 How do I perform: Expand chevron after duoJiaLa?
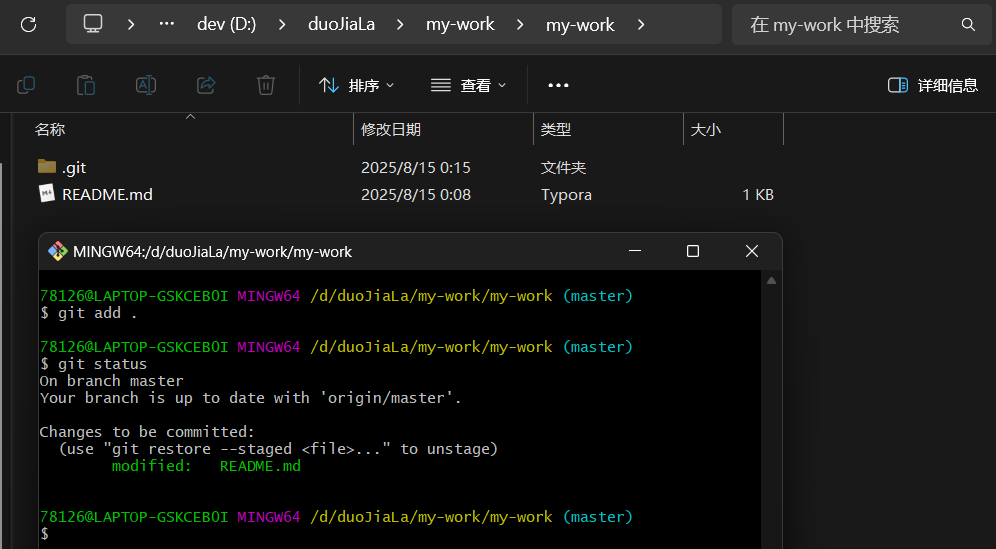(x=400, y=25)
